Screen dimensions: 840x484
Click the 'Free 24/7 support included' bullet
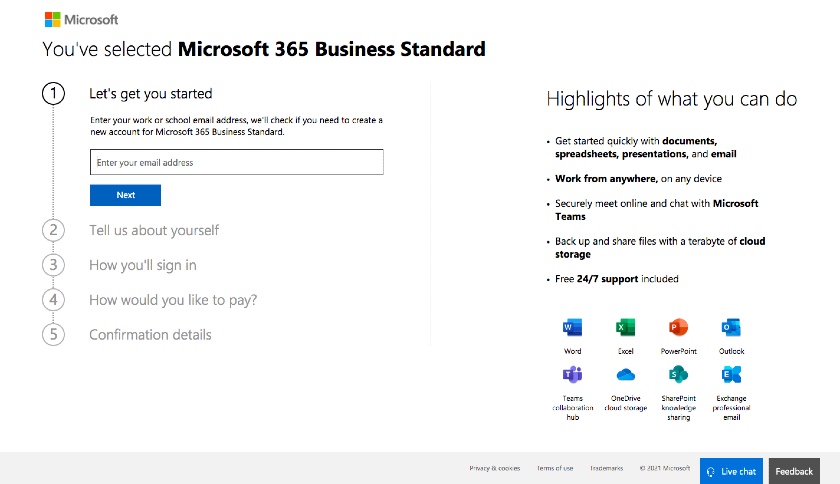[617, 279]
